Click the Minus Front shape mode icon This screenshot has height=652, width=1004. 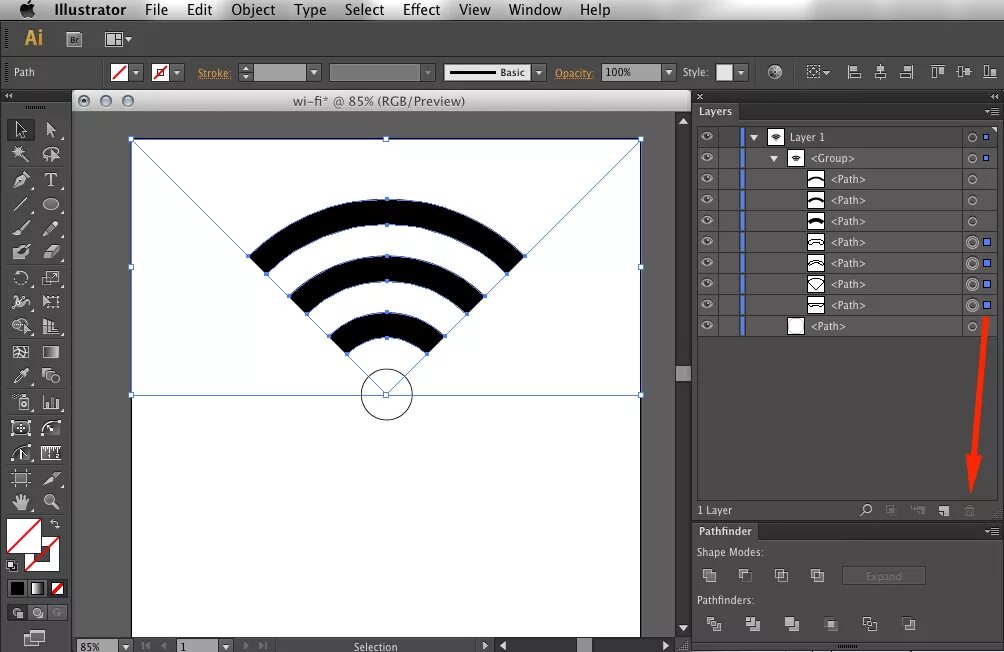tap(744, 575)
